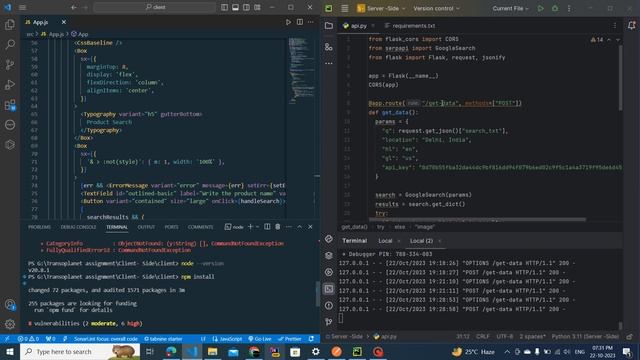This screenshot has height=360, width=640.
Task: Open PyCharm Python Packages tool window
Action: coord(329,256)
